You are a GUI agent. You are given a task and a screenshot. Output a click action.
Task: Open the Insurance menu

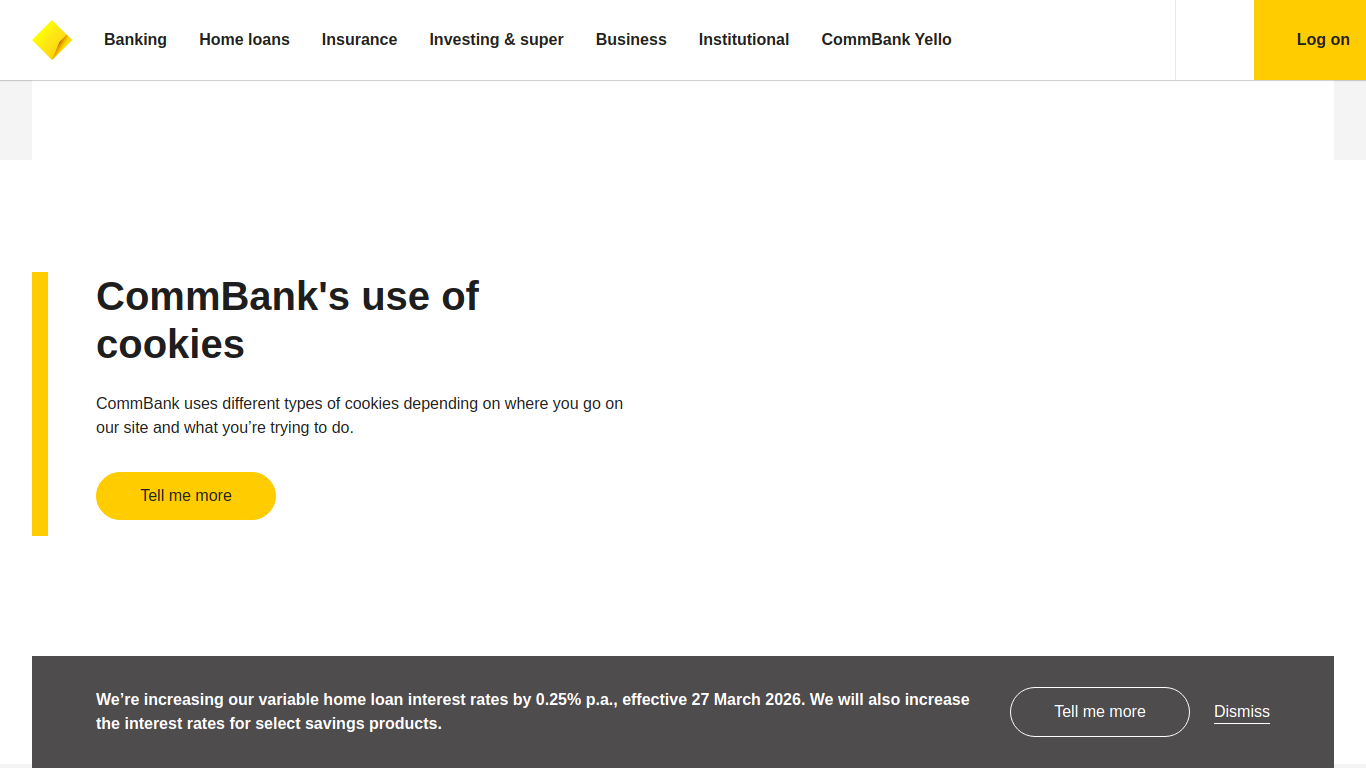click(359, 40)
